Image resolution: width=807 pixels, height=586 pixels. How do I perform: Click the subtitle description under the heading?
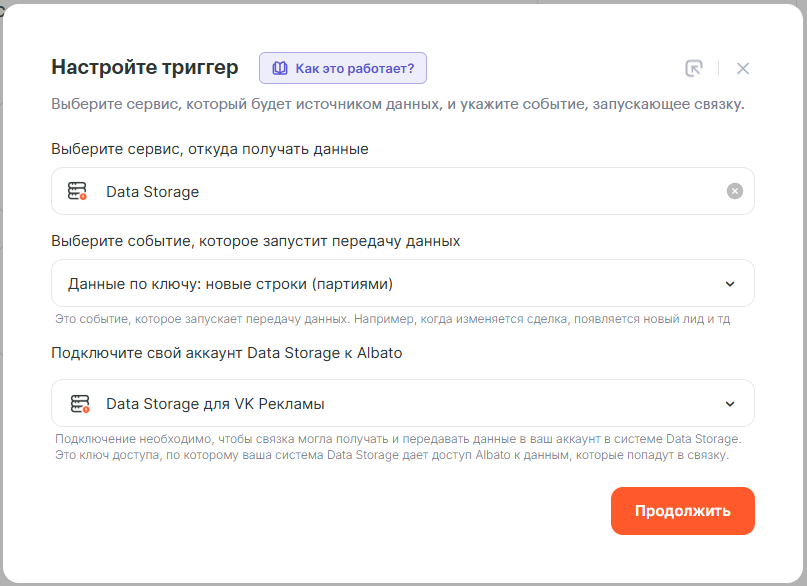pos(397,104)
